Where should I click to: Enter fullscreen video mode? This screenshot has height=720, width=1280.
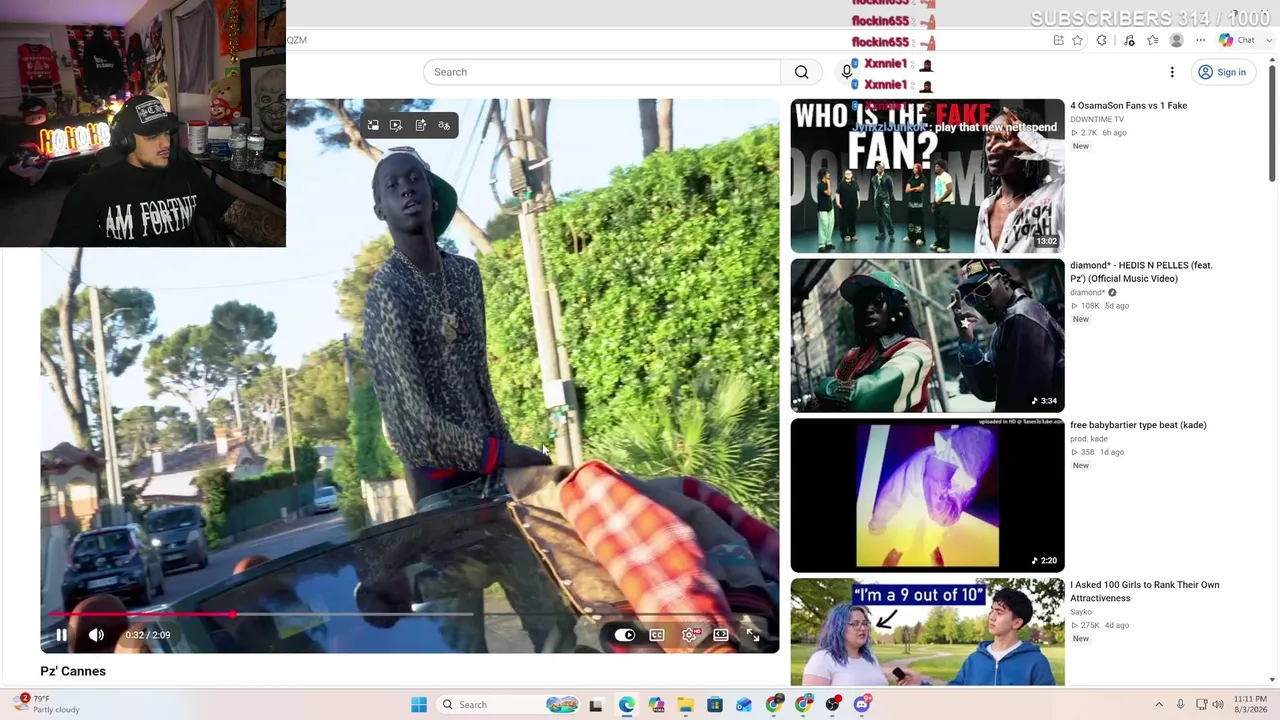click(753, 635)
